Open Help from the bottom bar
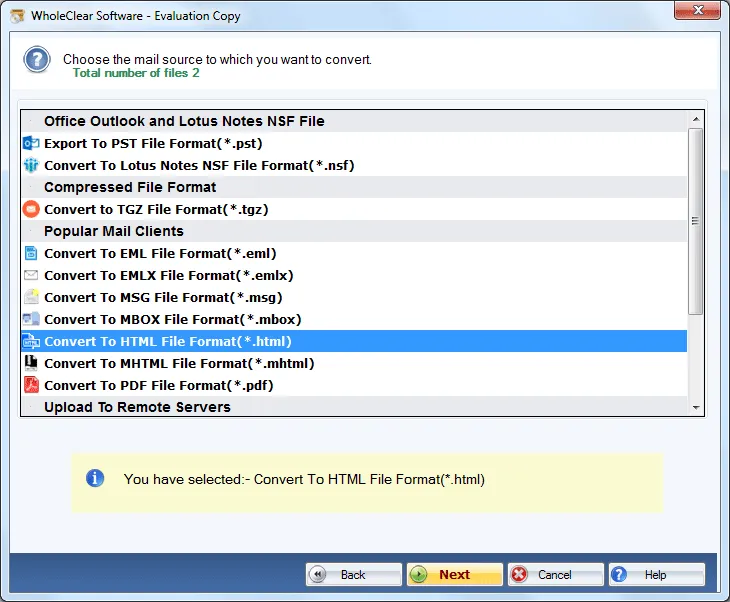The height and width of the screenshot is (602, 730). [x=656, y=575]
